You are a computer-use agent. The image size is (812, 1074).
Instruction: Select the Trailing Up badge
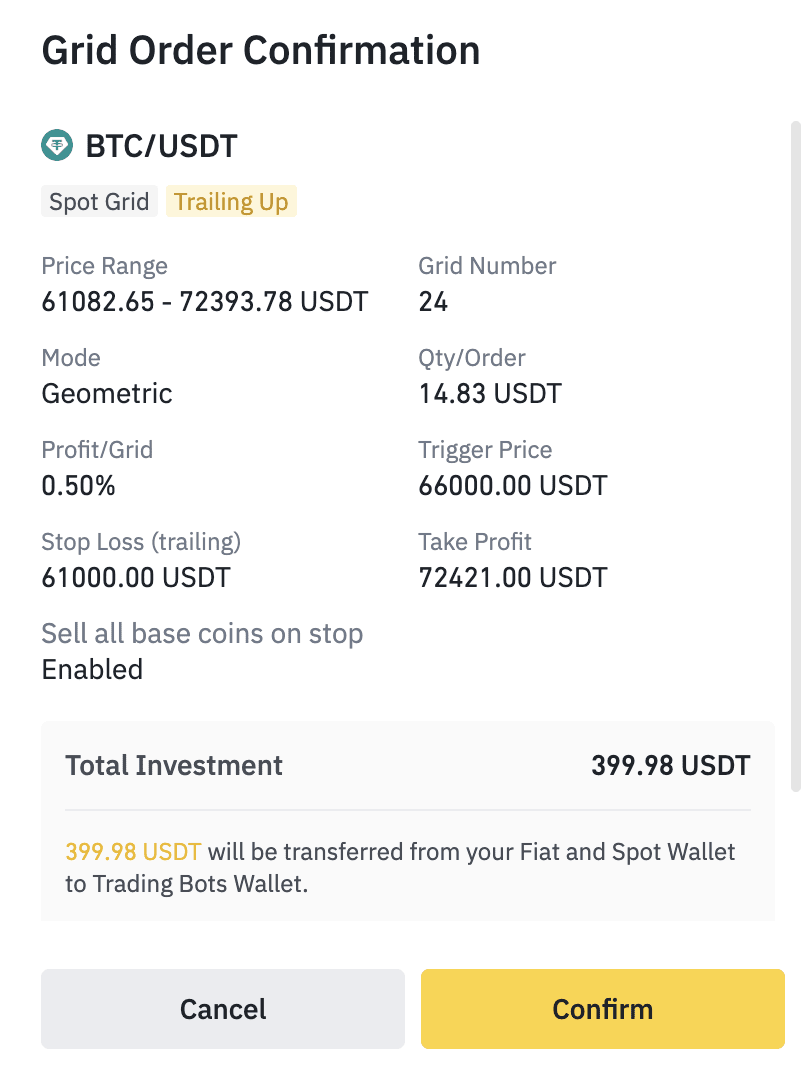click(231, 202)
